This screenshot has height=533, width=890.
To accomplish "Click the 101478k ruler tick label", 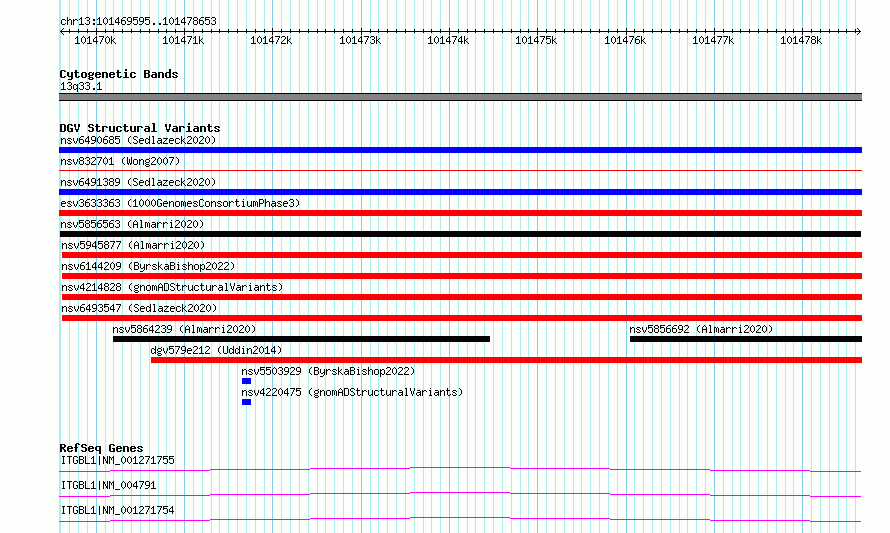I will click(x=801, y=40).
